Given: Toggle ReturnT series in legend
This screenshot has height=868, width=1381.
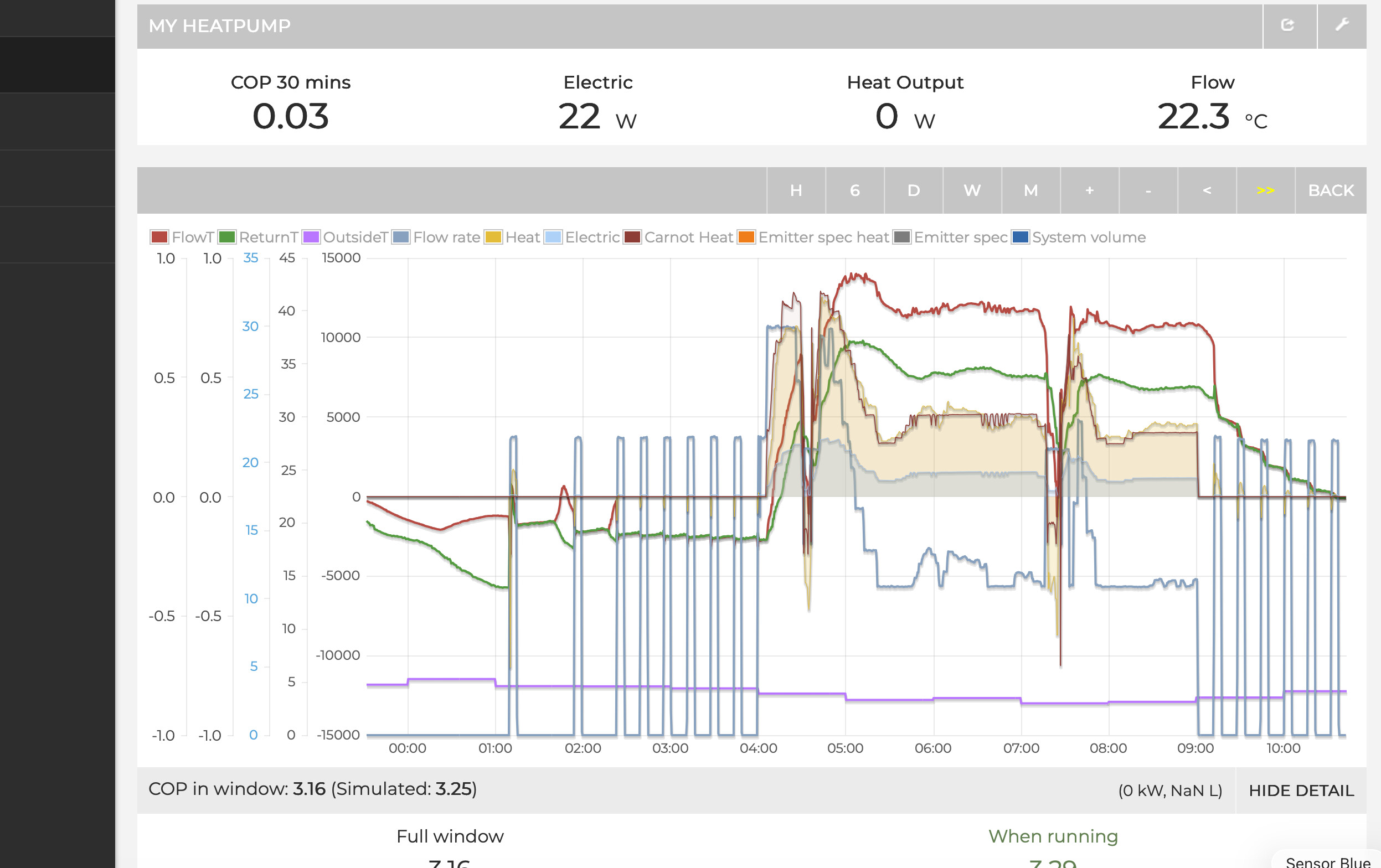Looking at the screenshot, I should [x=268, y=237].
